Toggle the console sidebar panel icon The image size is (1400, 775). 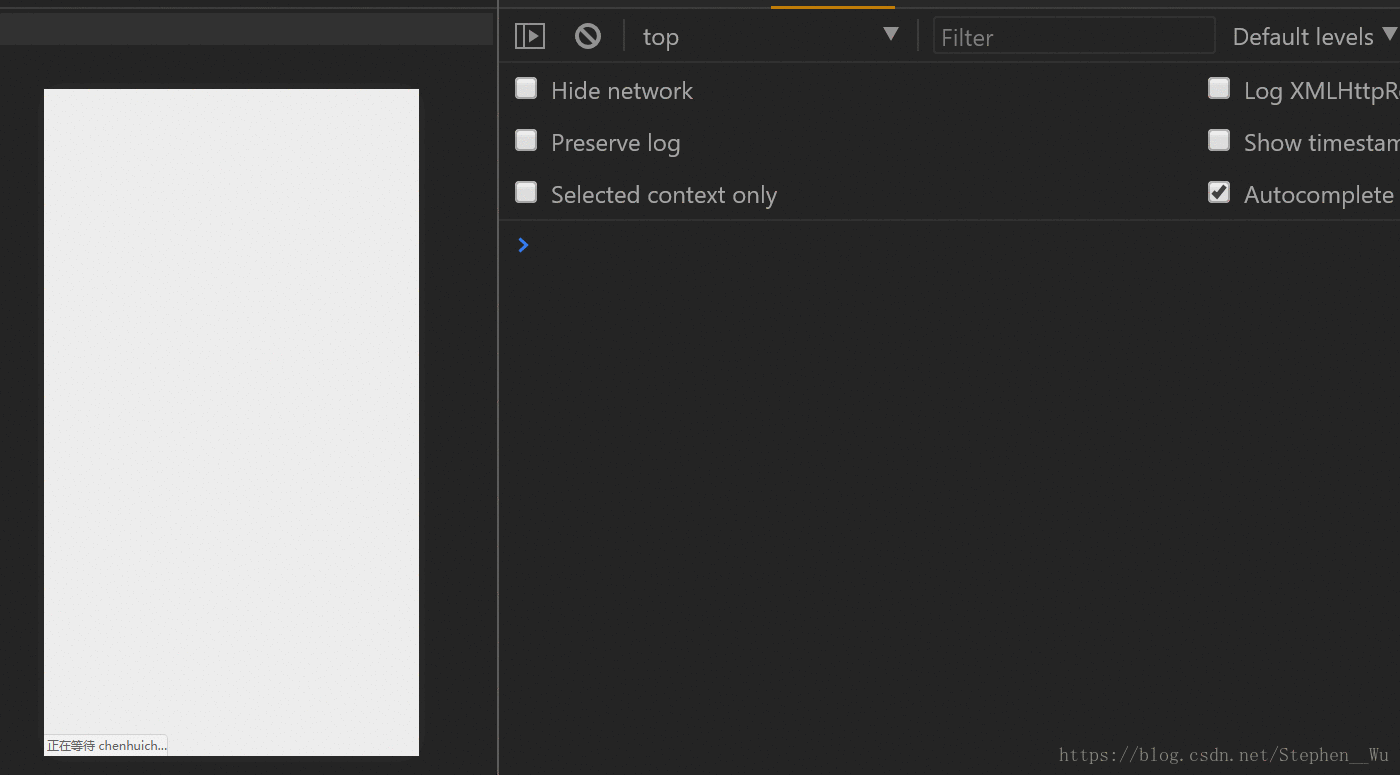(x=529, y=36)
